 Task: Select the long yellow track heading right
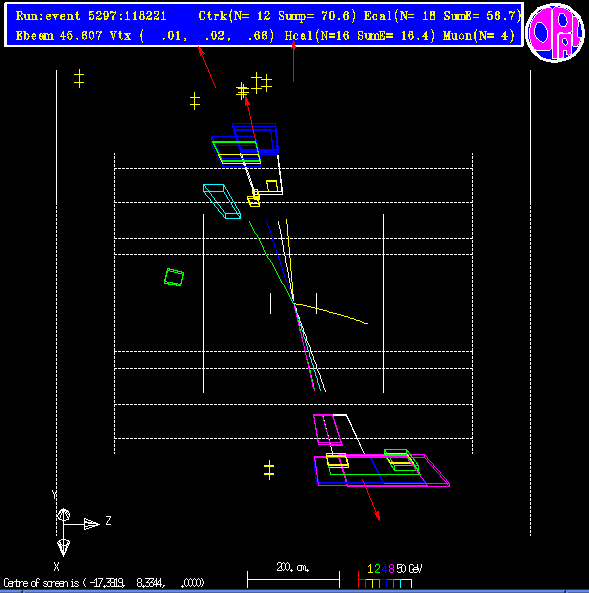331,313
